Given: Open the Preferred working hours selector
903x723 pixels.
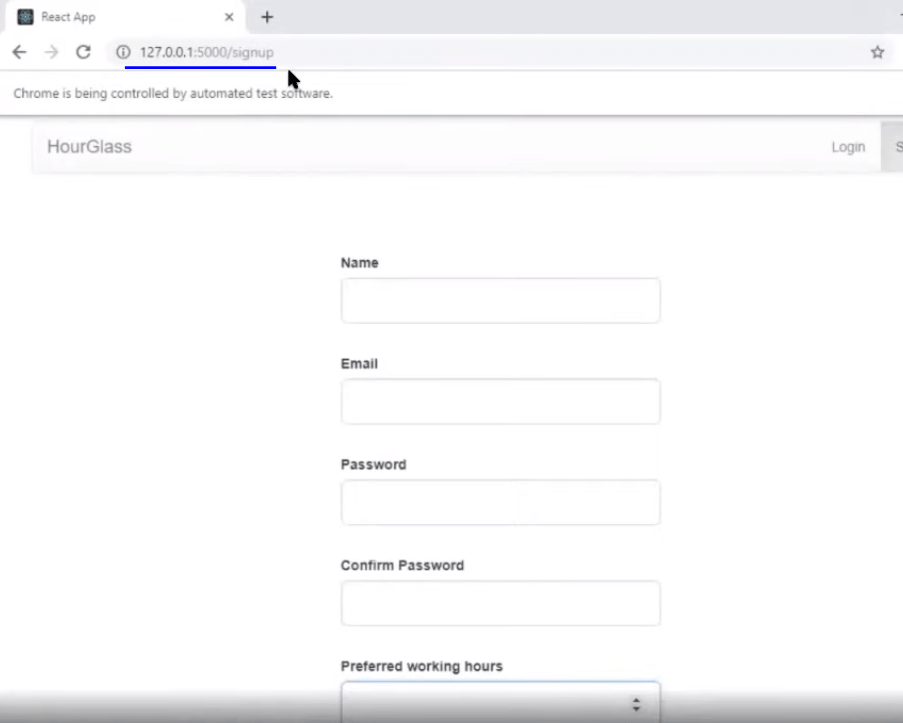Looking at the screenshot, I should point(500,702).
